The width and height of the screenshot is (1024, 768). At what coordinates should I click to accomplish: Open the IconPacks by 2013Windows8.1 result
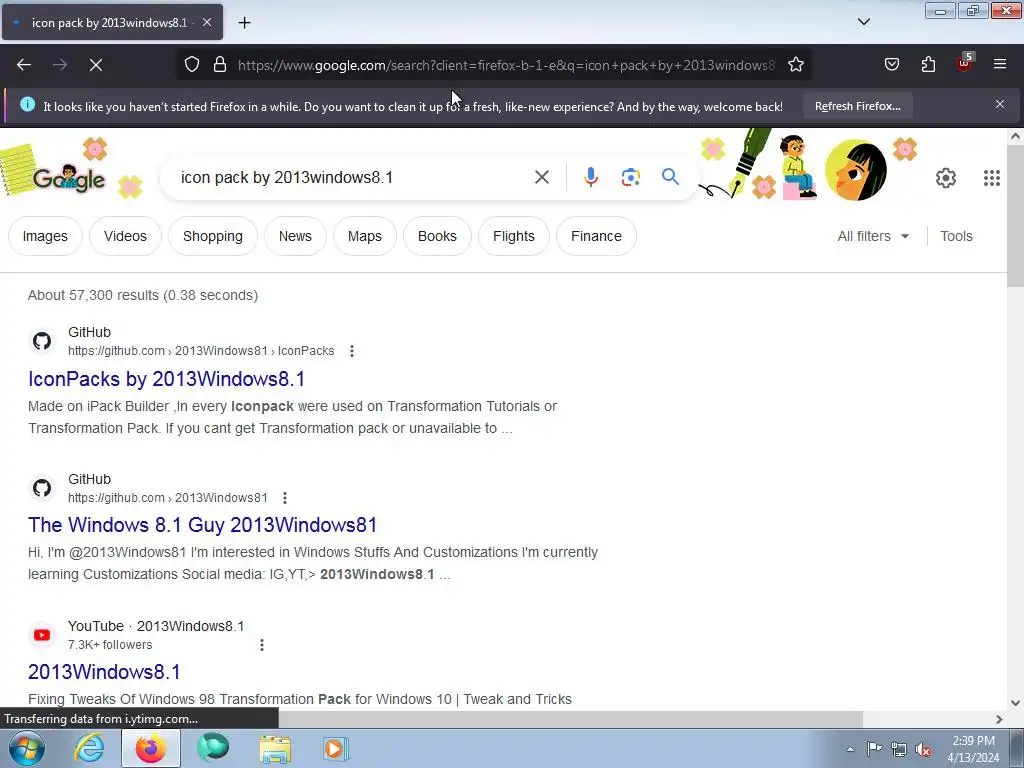tap(167, 379)
